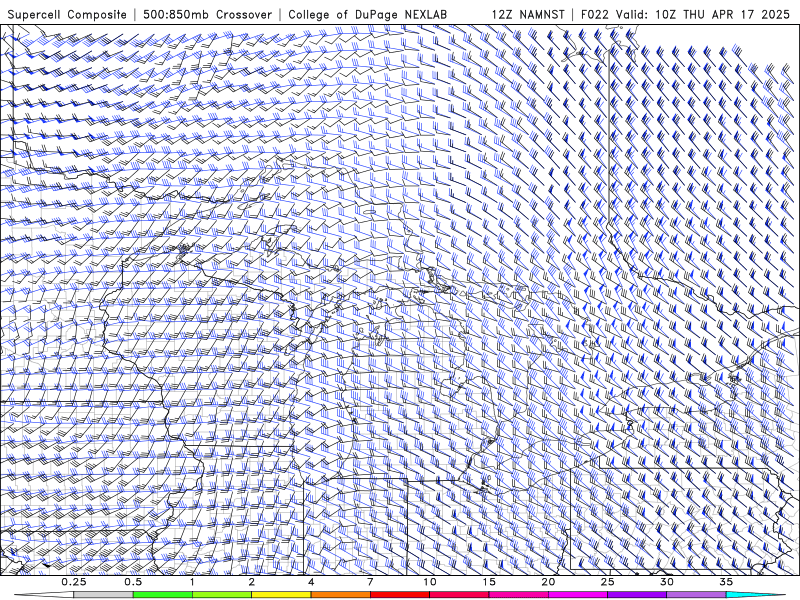Click the legend value 1

192,582
